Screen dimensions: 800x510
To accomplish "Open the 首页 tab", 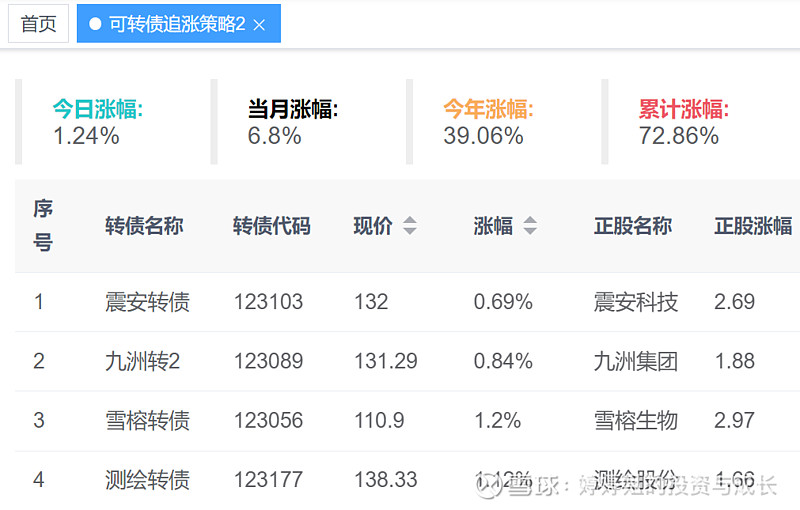I will pyautogui.click(x=38, y=23).
